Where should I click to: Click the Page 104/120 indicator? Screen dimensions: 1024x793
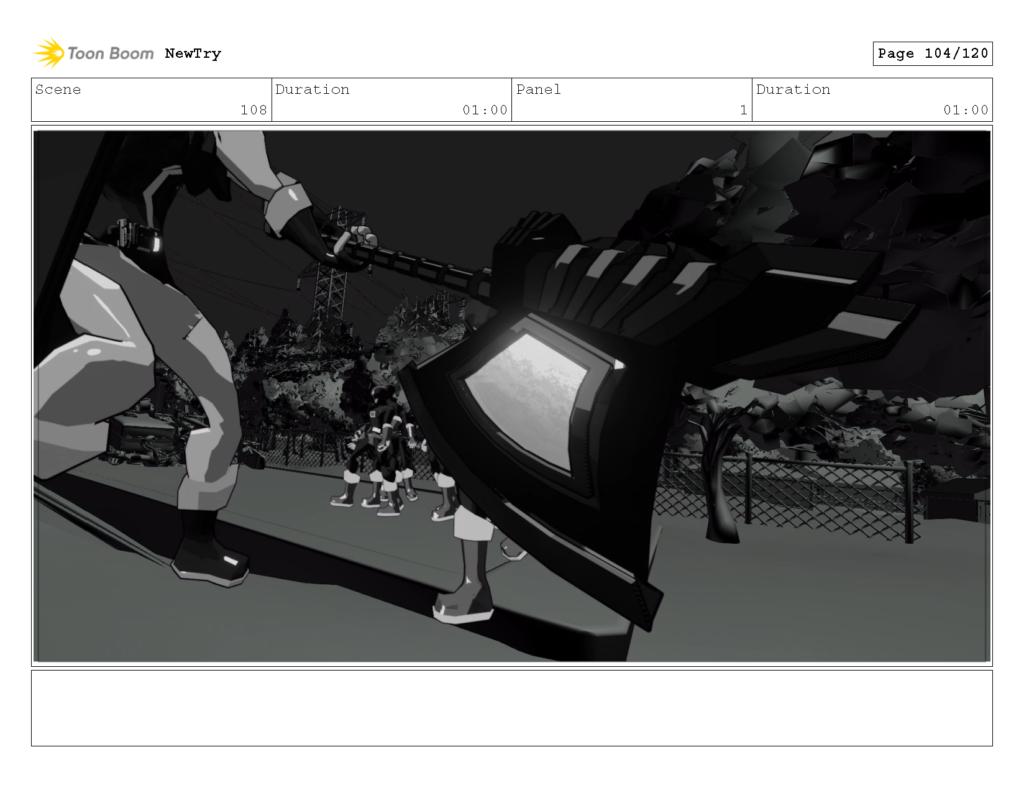point(932,53)
